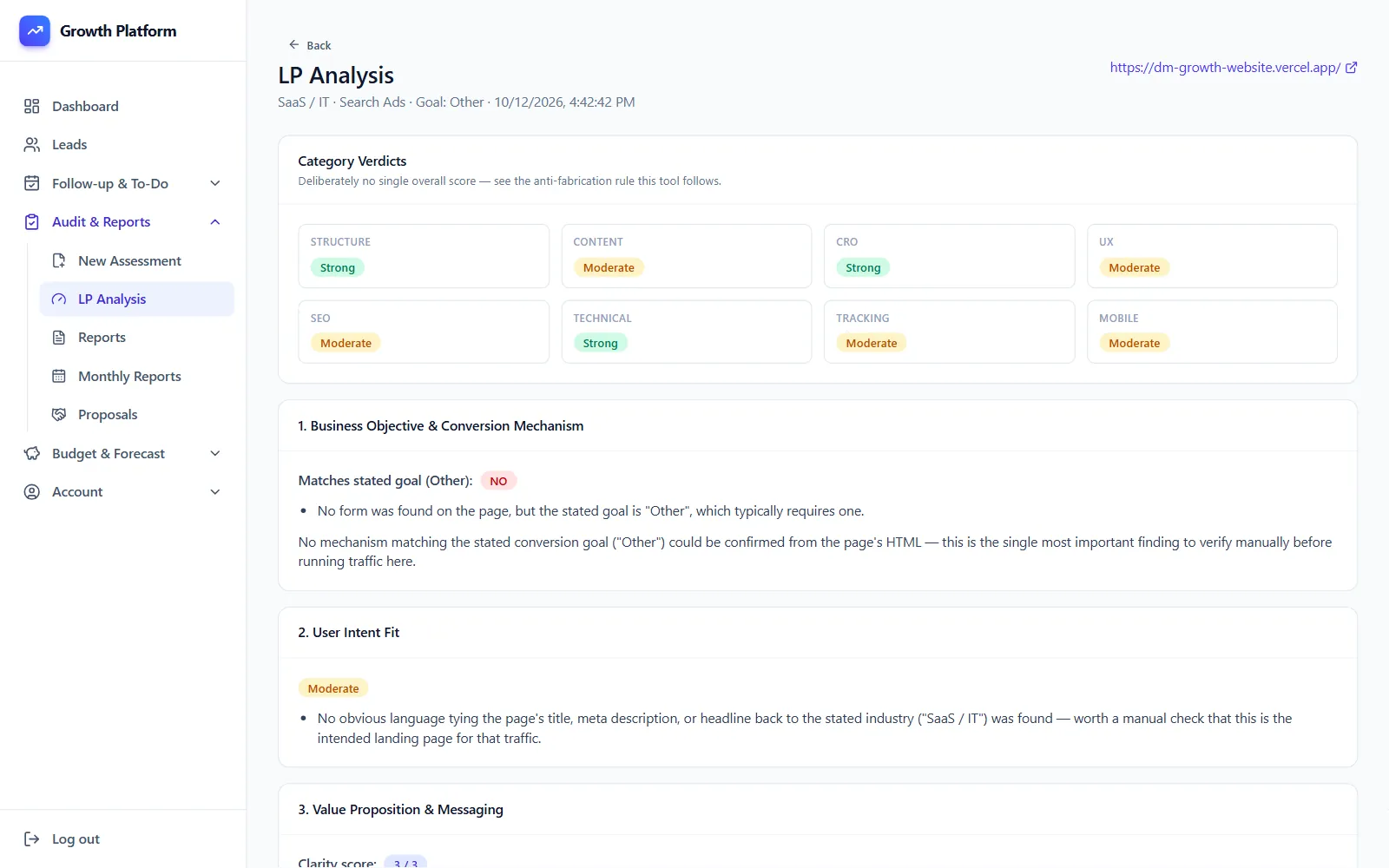Click the LP Analysis gauge icon
Screen dimensions: 1389x868
(59, 299)
